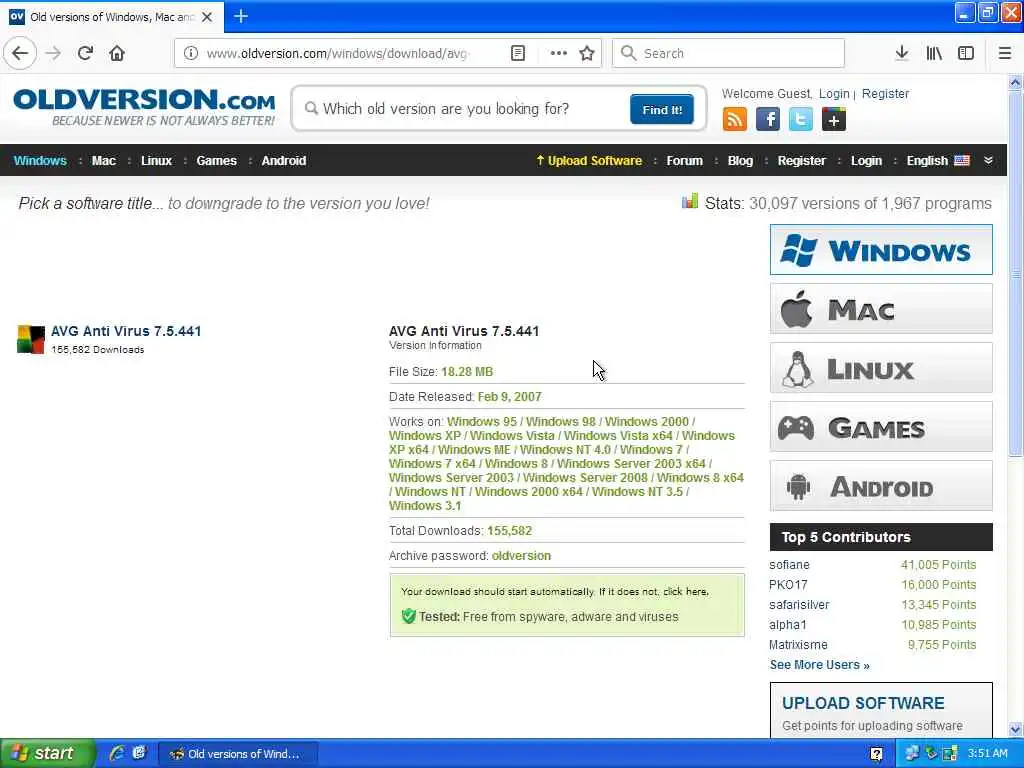Screen dimensions: 1024x768
Task: Open the browser Home icon
Action: click(x=117, y=53)
